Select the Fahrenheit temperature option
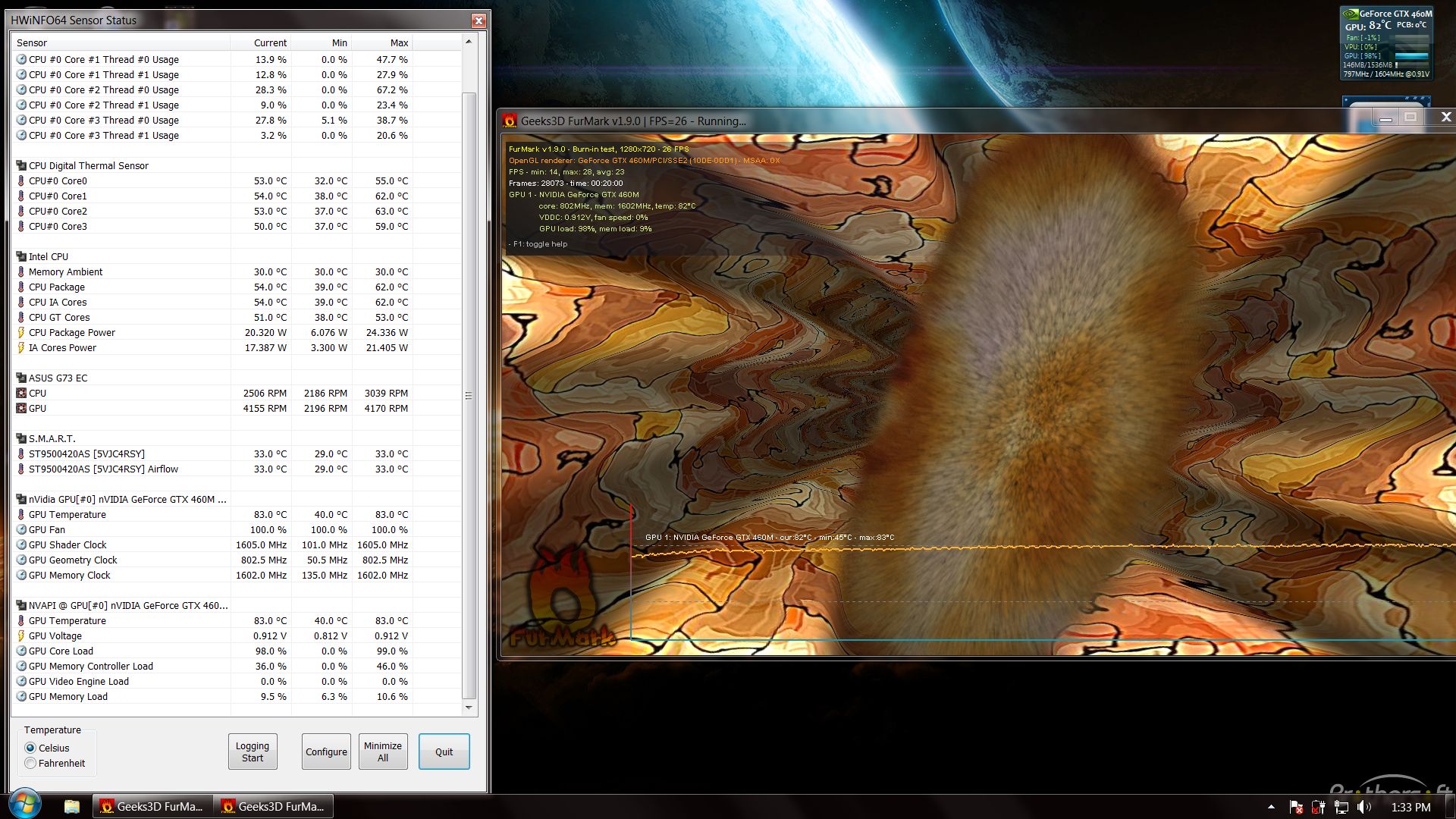The width and height of the screenshot is (1456, 819). tap(31, 763)
